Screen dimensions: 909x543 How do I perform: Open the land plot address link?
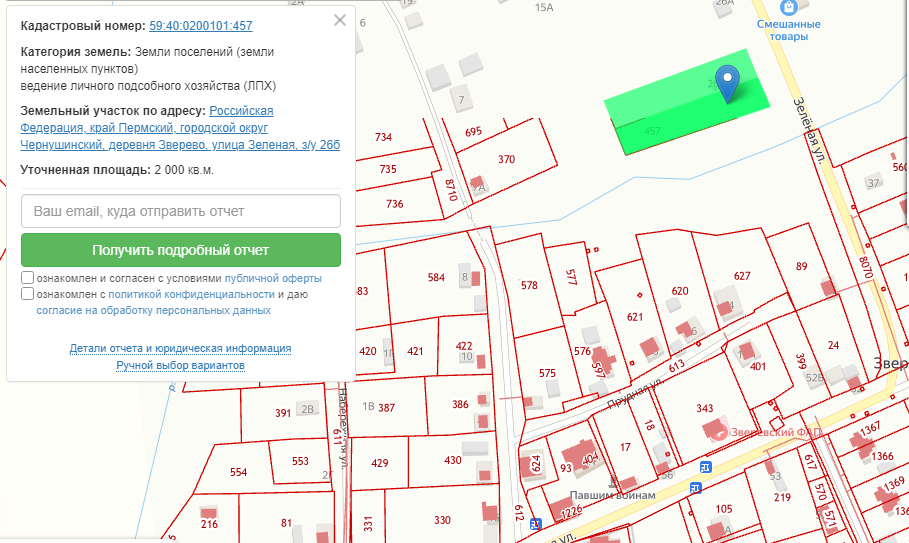coord(180,127)
